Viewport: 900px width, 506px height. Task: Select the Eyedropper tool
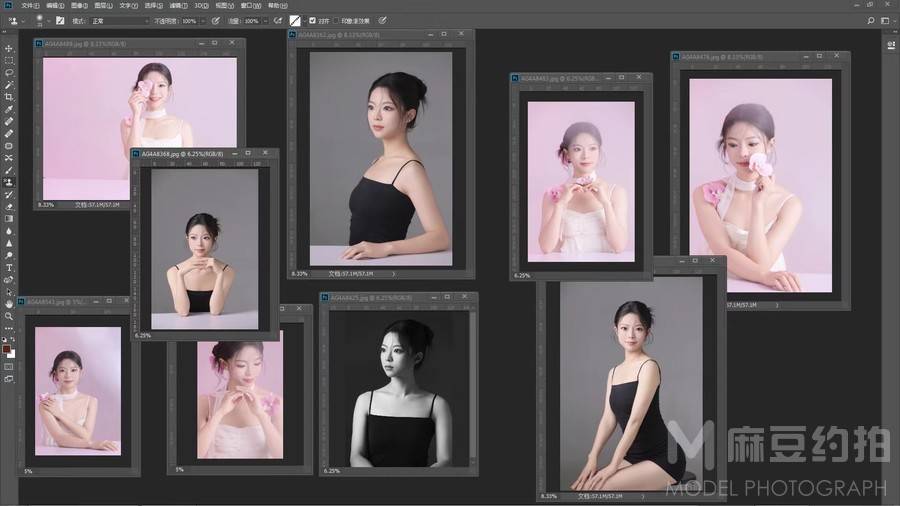click(9, 109)
